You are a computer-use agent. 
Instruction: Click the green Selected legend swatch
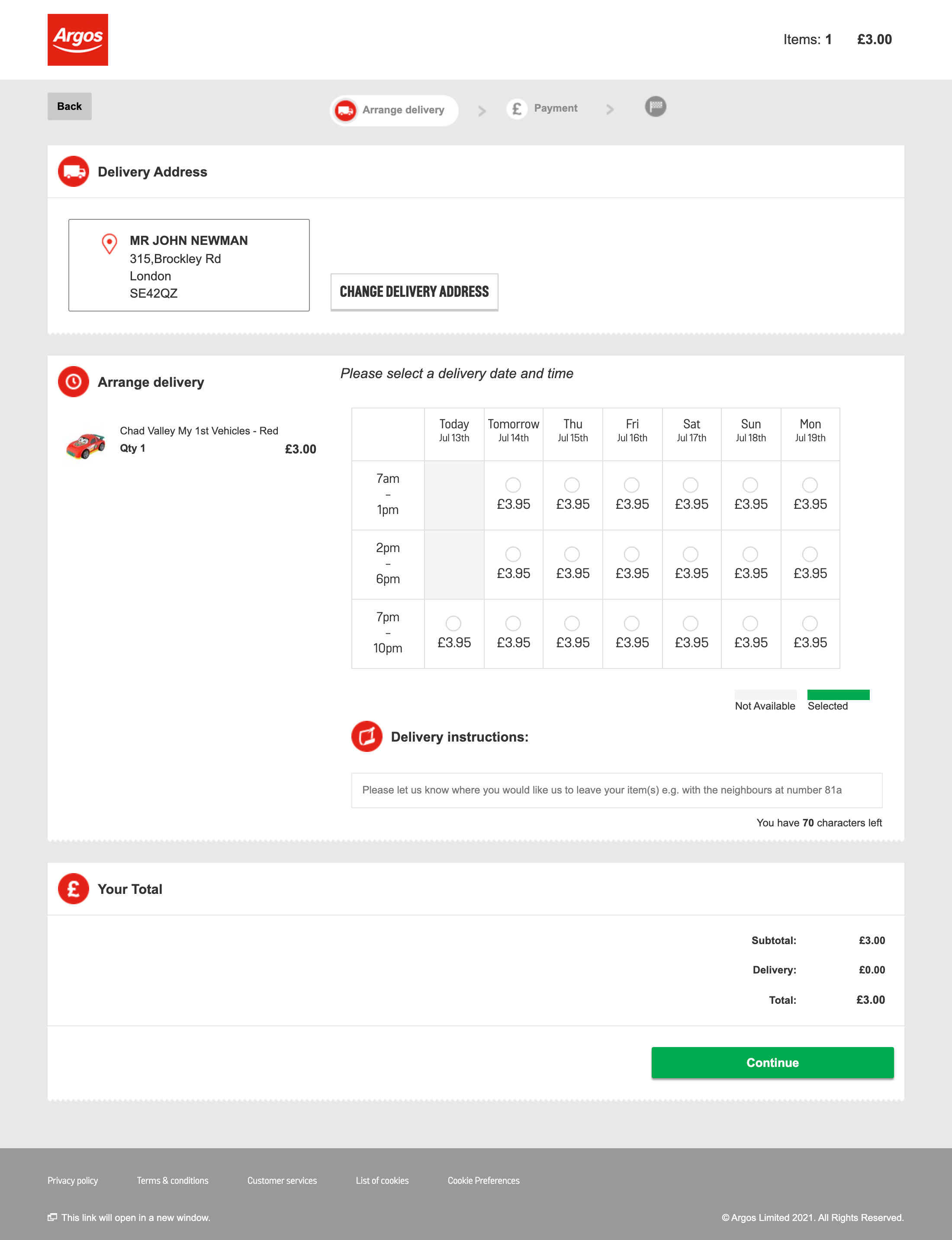coord(839,694)
